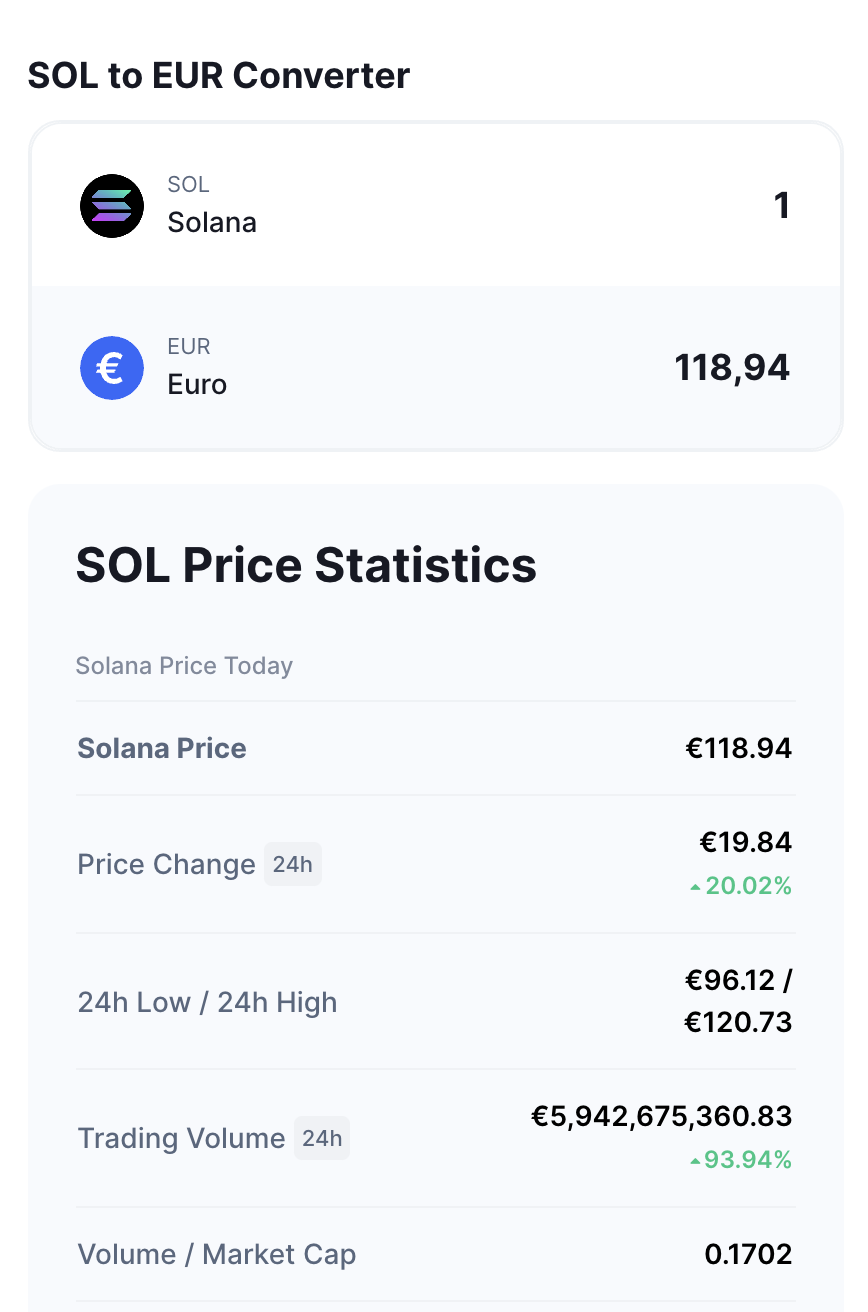Click the 20.02% price change percentage
This screenshot has height=1312, width=868.
tap(749, 886)
